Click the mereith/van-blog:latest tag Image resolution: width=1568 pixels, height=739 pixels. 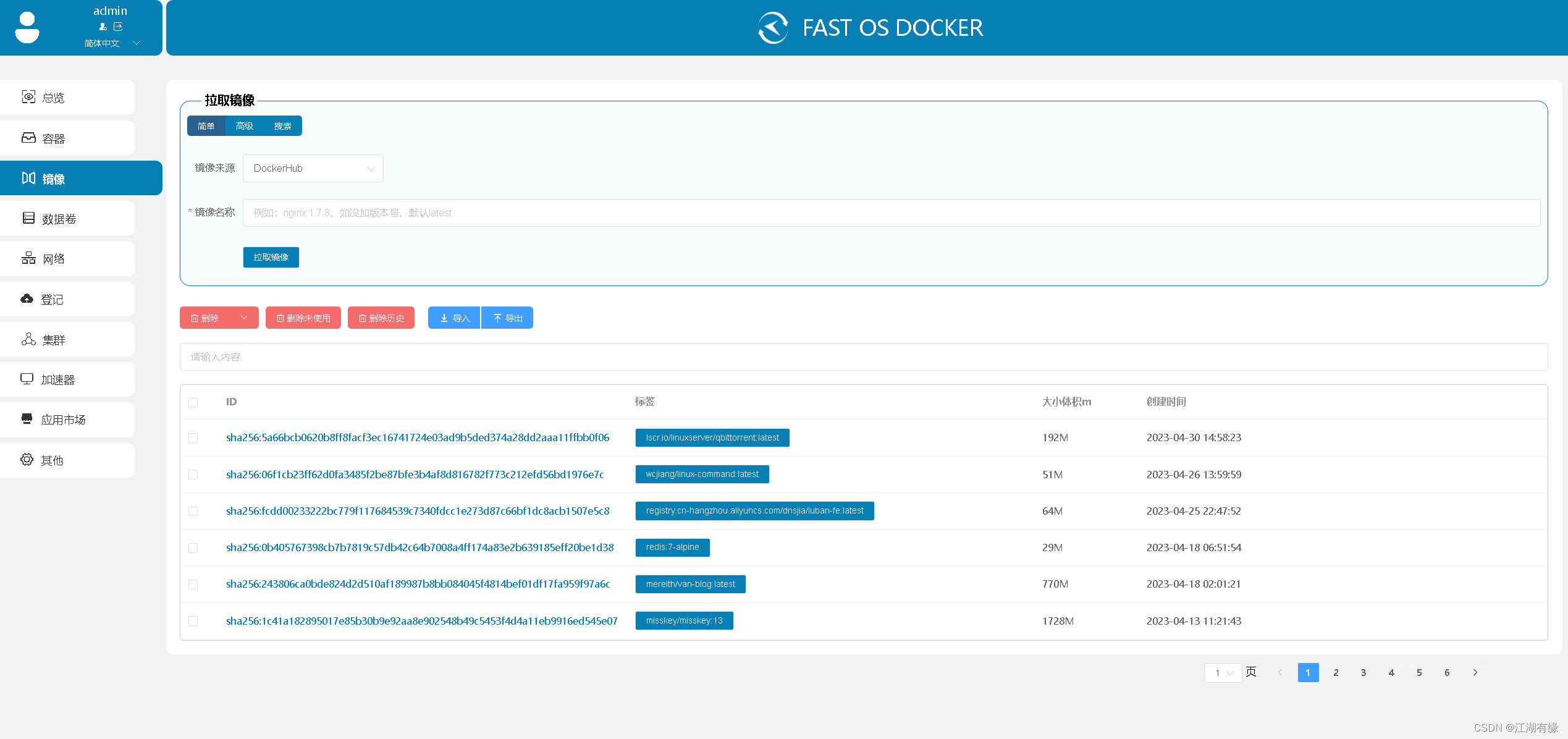pyautogui.click(x=691, y=584)
